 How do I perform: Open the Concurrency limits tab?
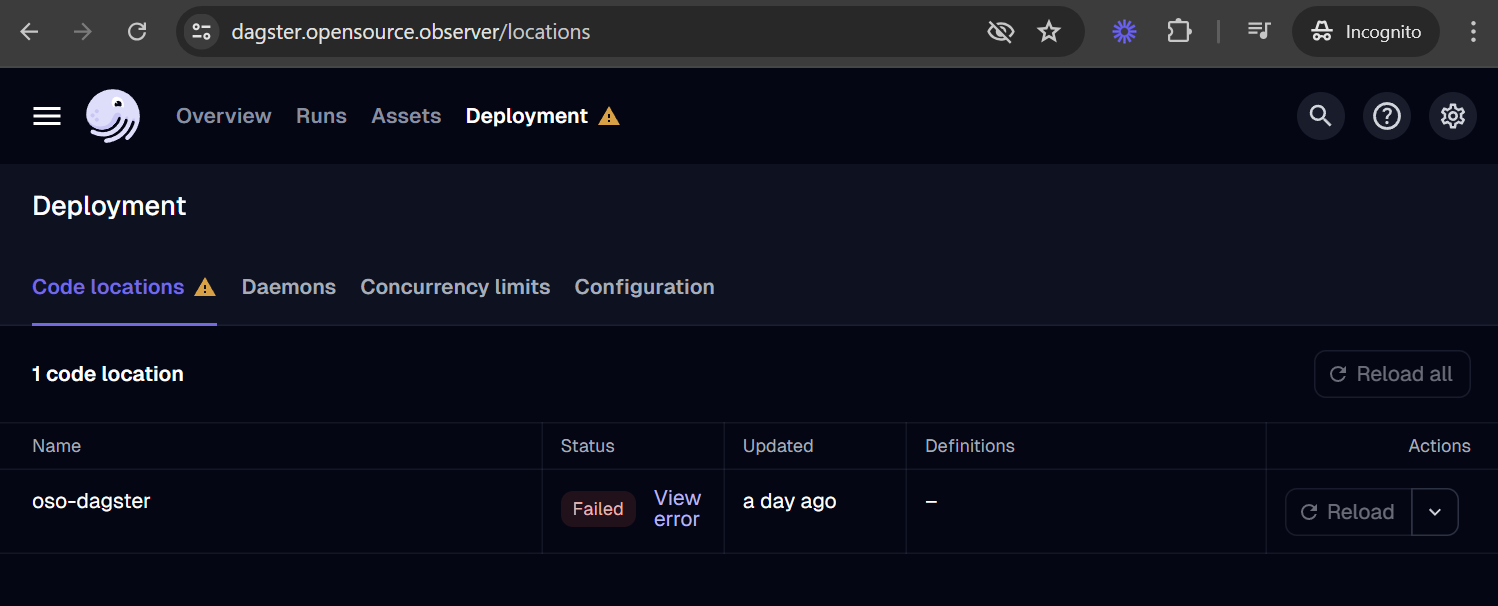[455, 287]
